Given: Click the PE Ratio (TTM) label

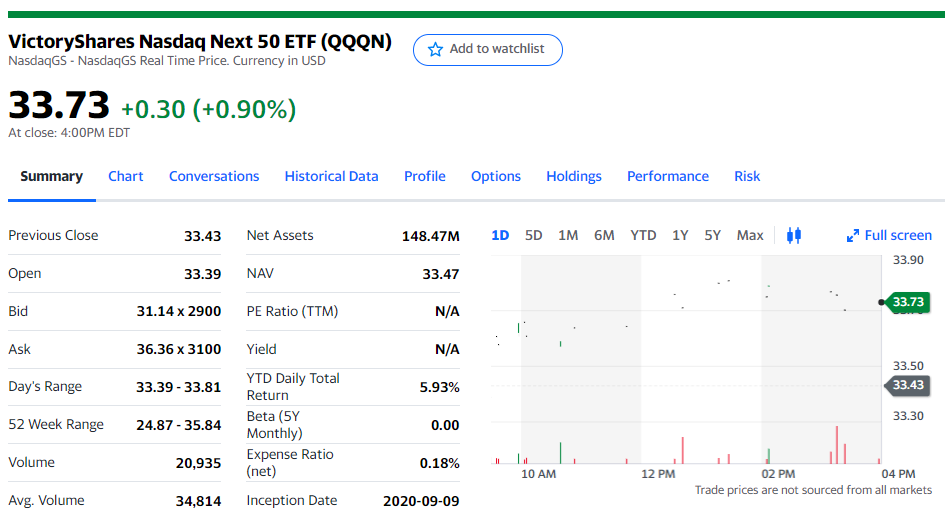Looking at the screenshot, I should pos(292,311).
